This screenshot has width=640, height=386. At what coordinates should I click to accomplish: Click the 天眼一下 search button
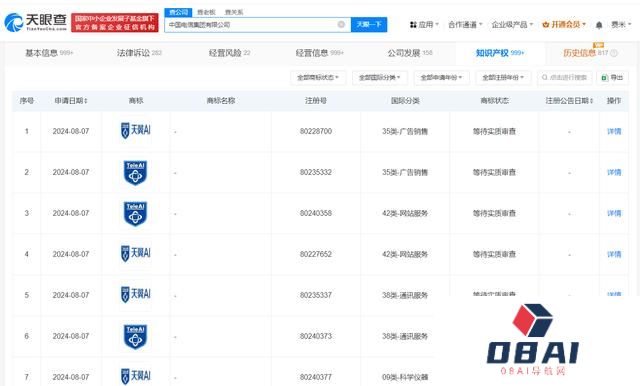tap(369, 24)
